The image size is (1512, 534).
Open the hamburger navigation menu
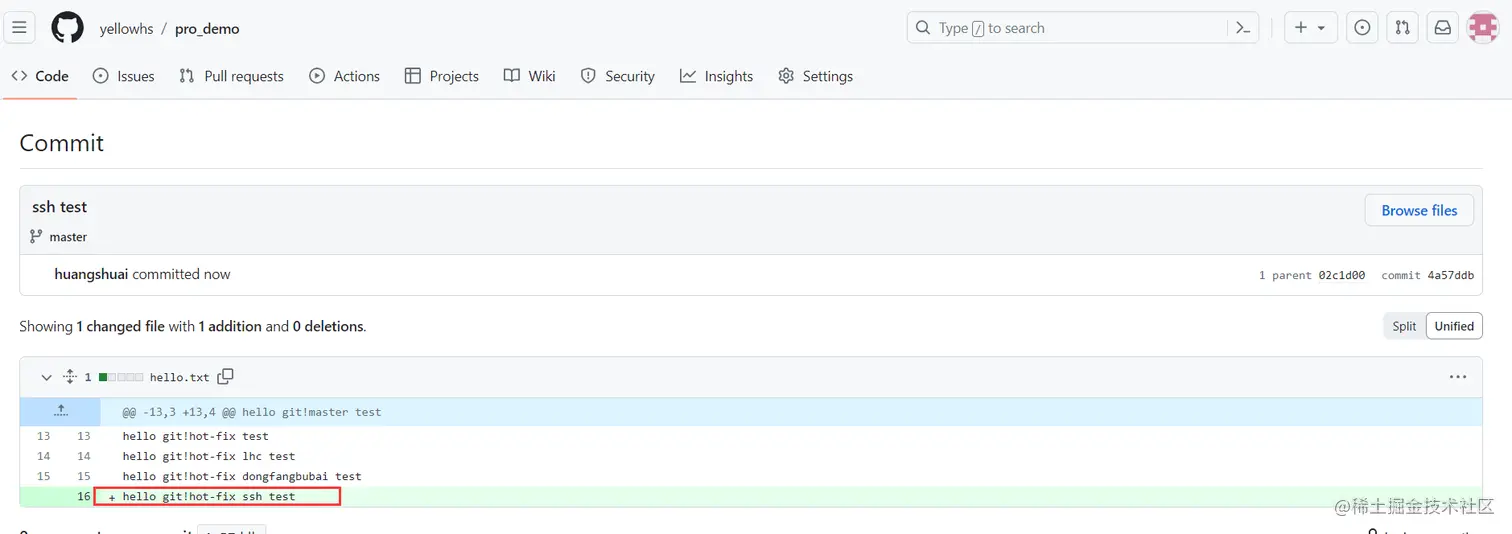pyautogui.click(x=19, y=28)
